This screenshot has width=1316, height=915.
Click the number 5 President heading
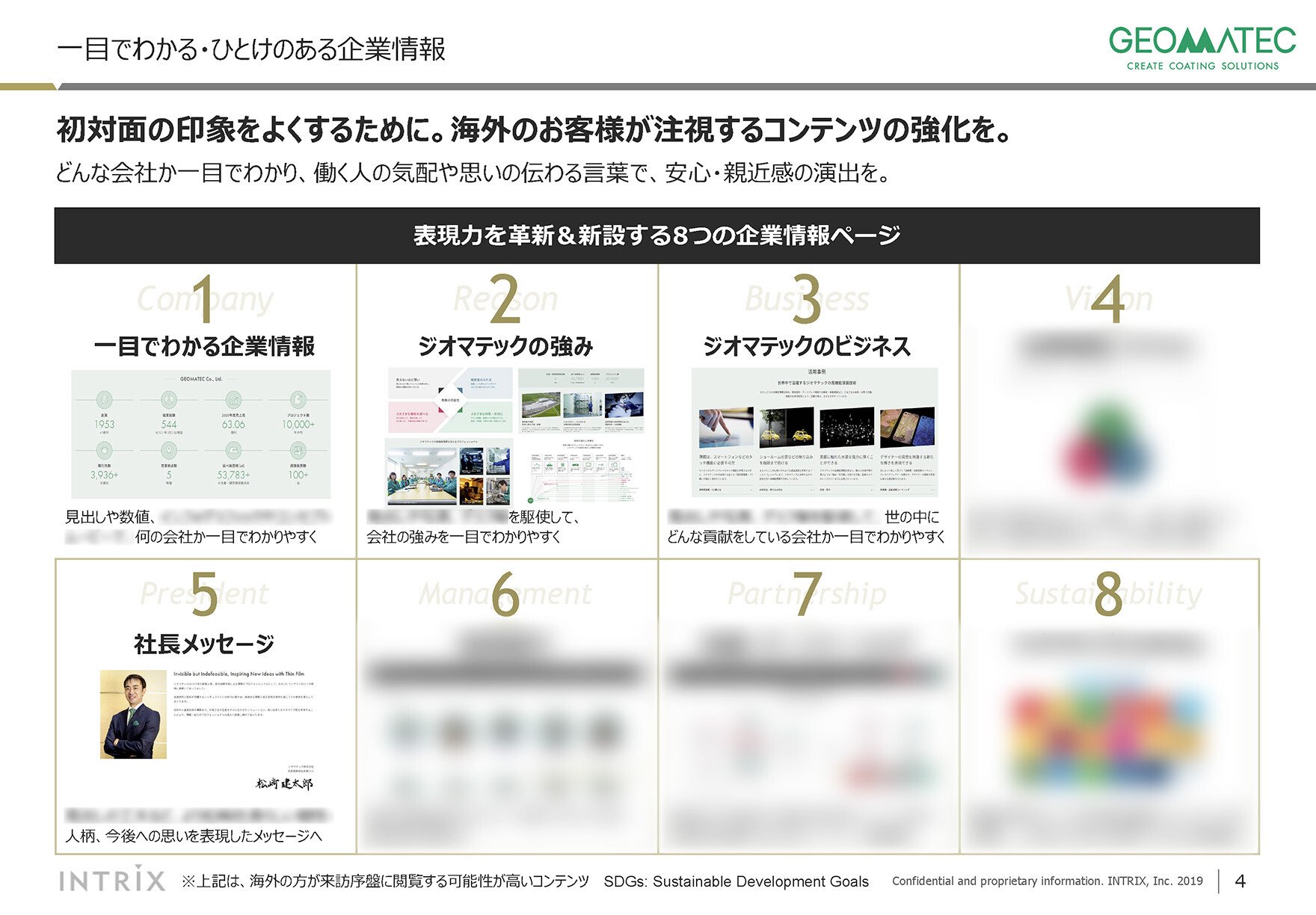pyautogui.click(x=204, y=594)
